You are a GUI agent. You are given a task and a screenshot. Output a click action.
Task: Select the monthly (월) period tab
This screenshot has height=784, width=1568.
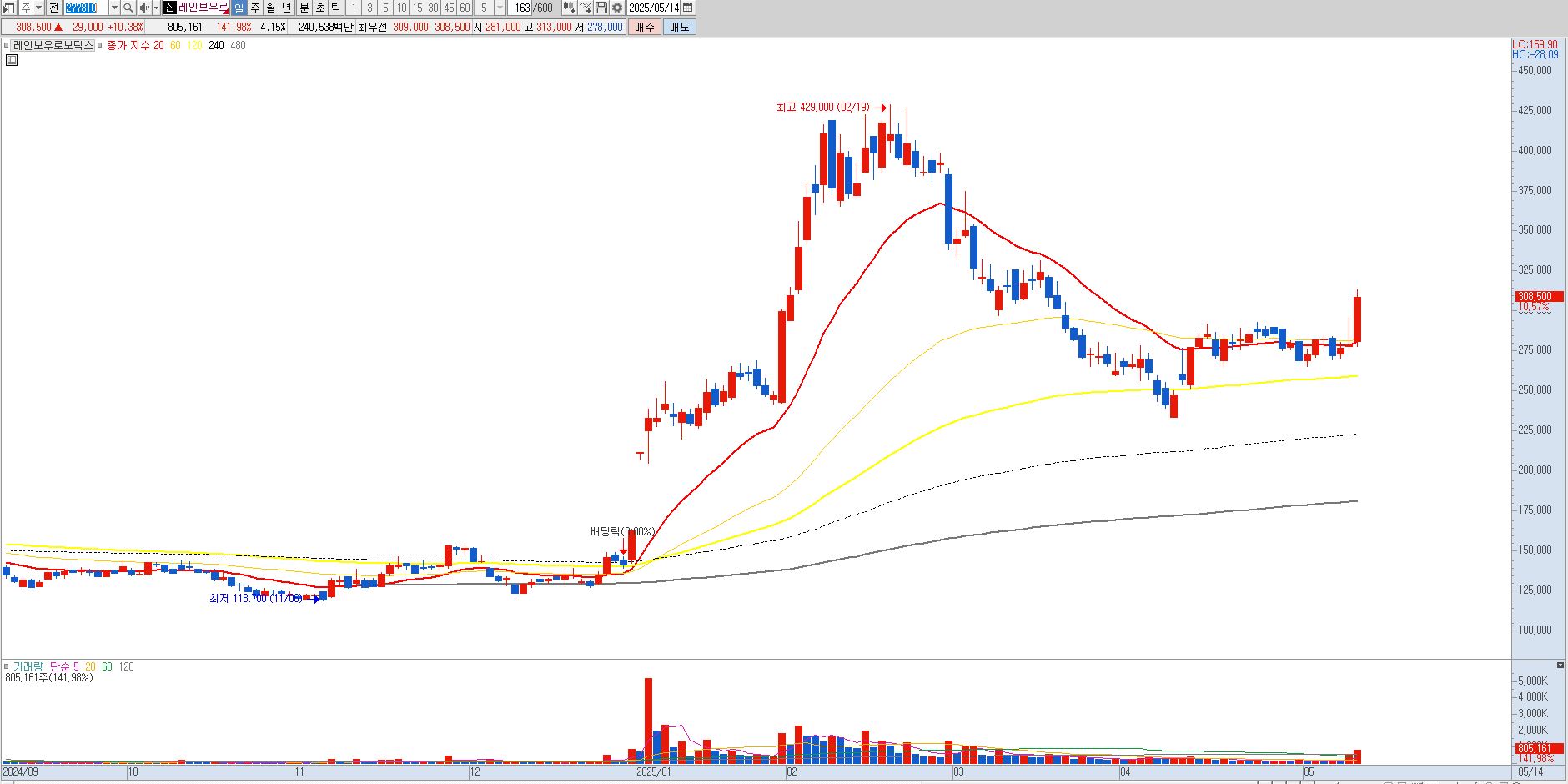[271, 8]
